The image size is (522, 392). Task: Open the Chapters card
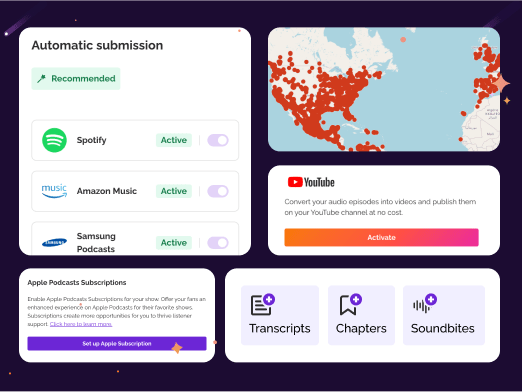(x=361, y=315)
